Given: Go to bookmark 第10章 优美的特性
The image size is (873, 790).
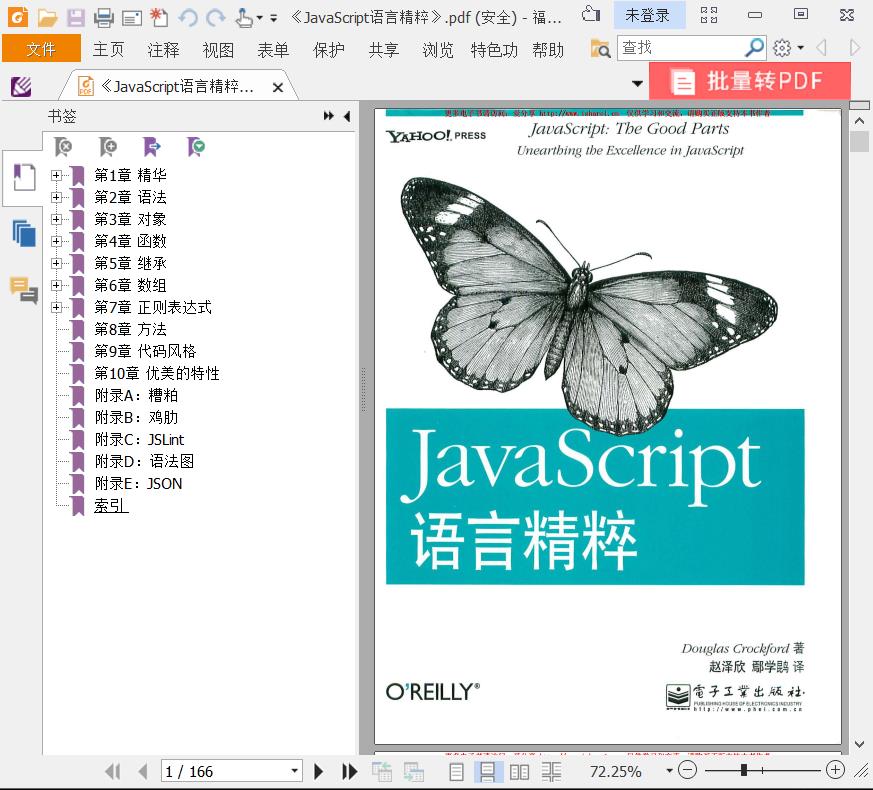Looking at the screenshot, I should click(156, 373).
